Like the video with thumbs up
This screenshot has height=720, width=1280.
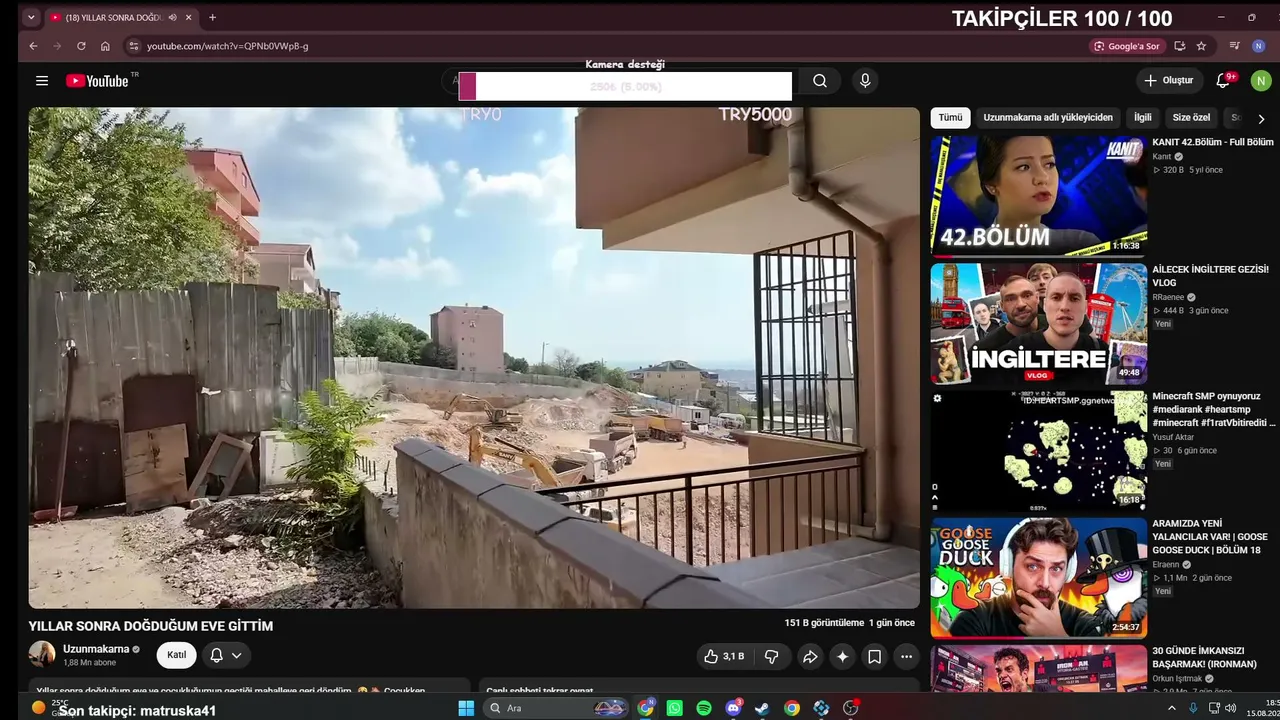click(x=724, y=656)
